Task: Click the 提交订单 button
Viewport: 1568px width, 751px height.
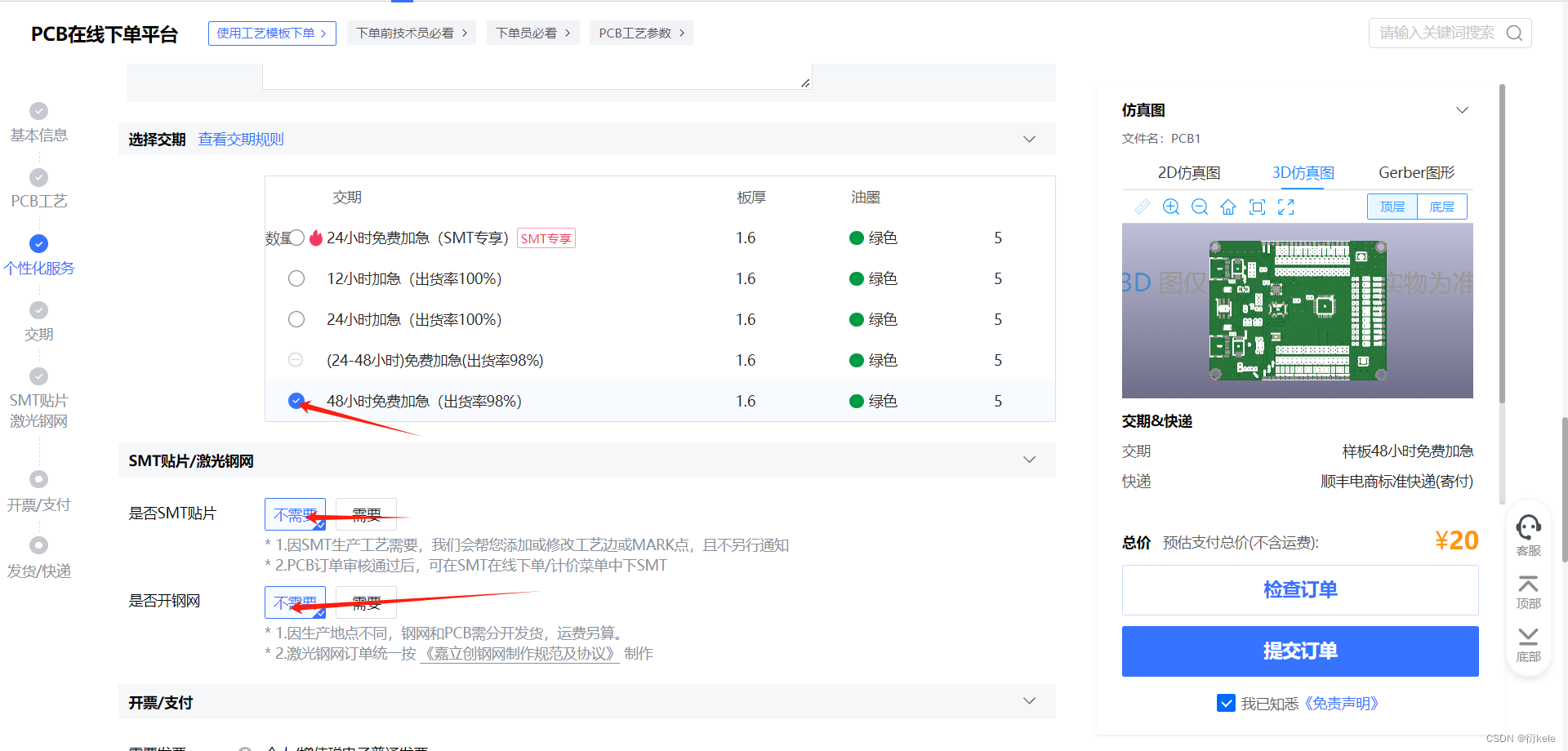Action: (1300, 651)
